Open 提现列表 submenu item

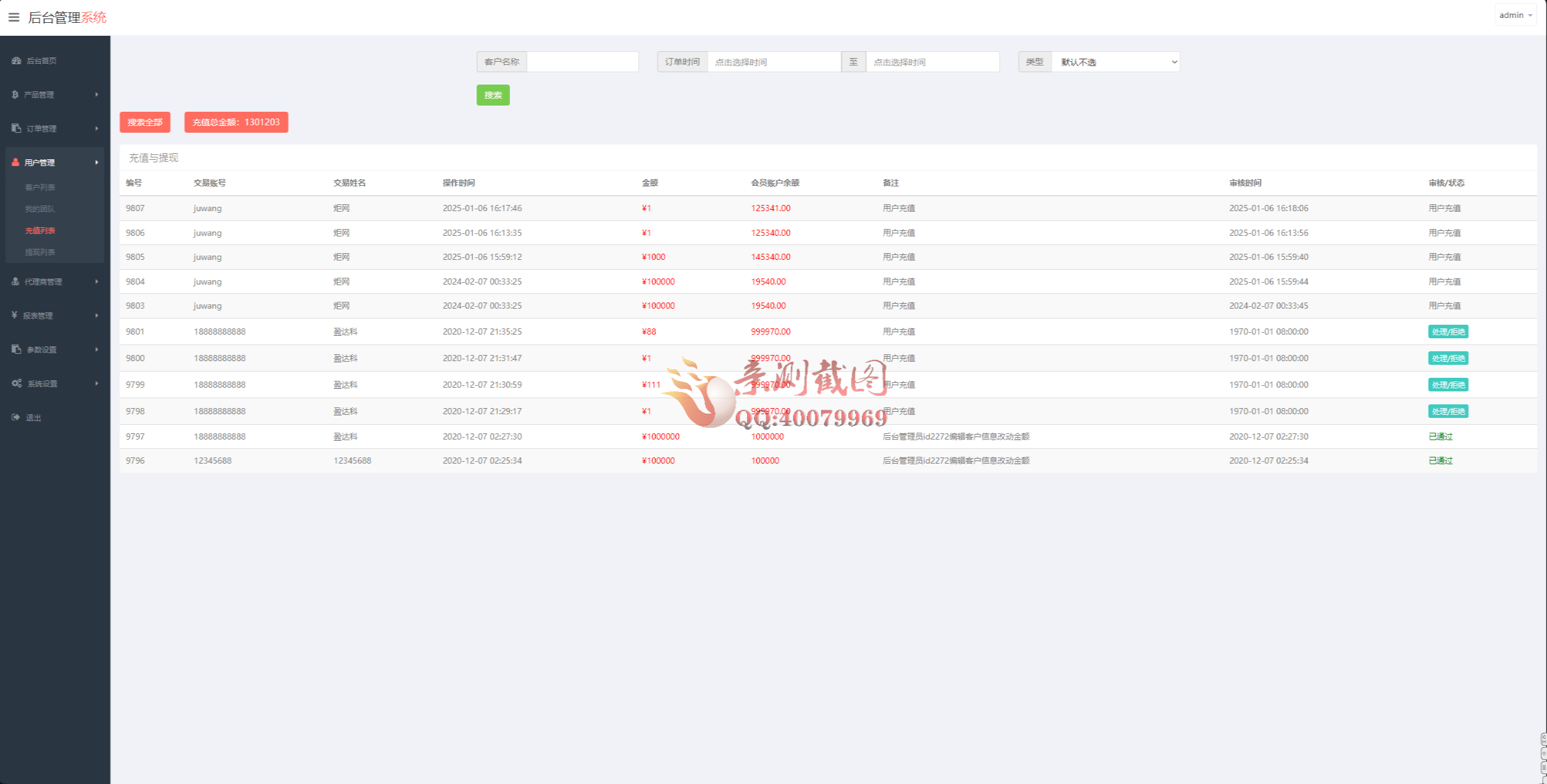40,252
